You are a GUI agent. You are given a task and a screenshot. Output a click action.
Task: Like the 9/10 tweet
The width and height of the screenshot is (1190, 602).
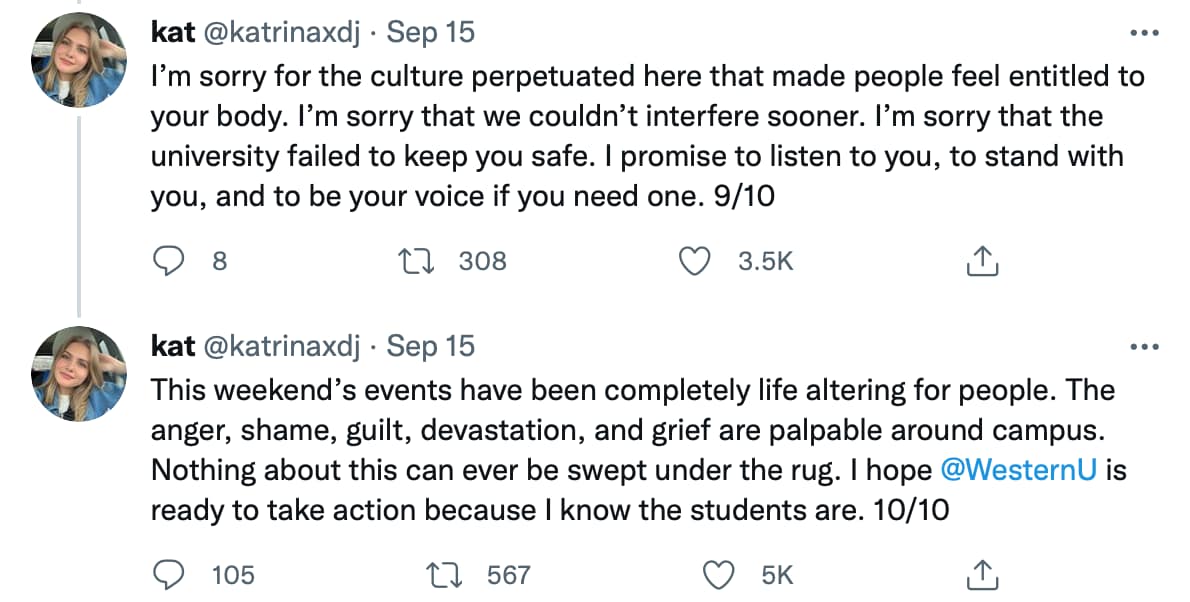click(x=693, y=261)
